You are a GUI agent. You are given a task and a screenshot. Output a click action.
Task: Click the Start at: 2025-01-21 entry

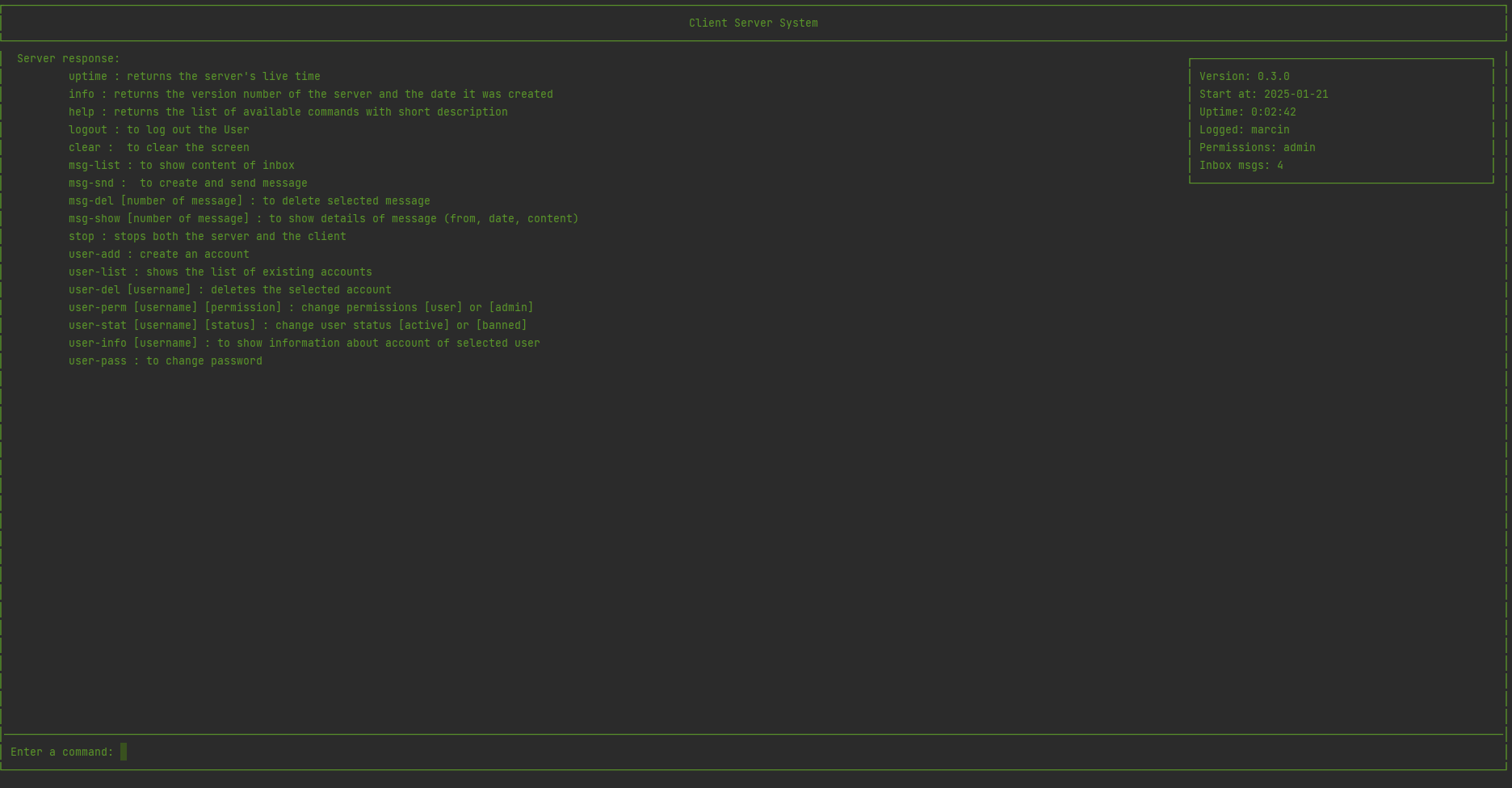[x=1263, y=95]
